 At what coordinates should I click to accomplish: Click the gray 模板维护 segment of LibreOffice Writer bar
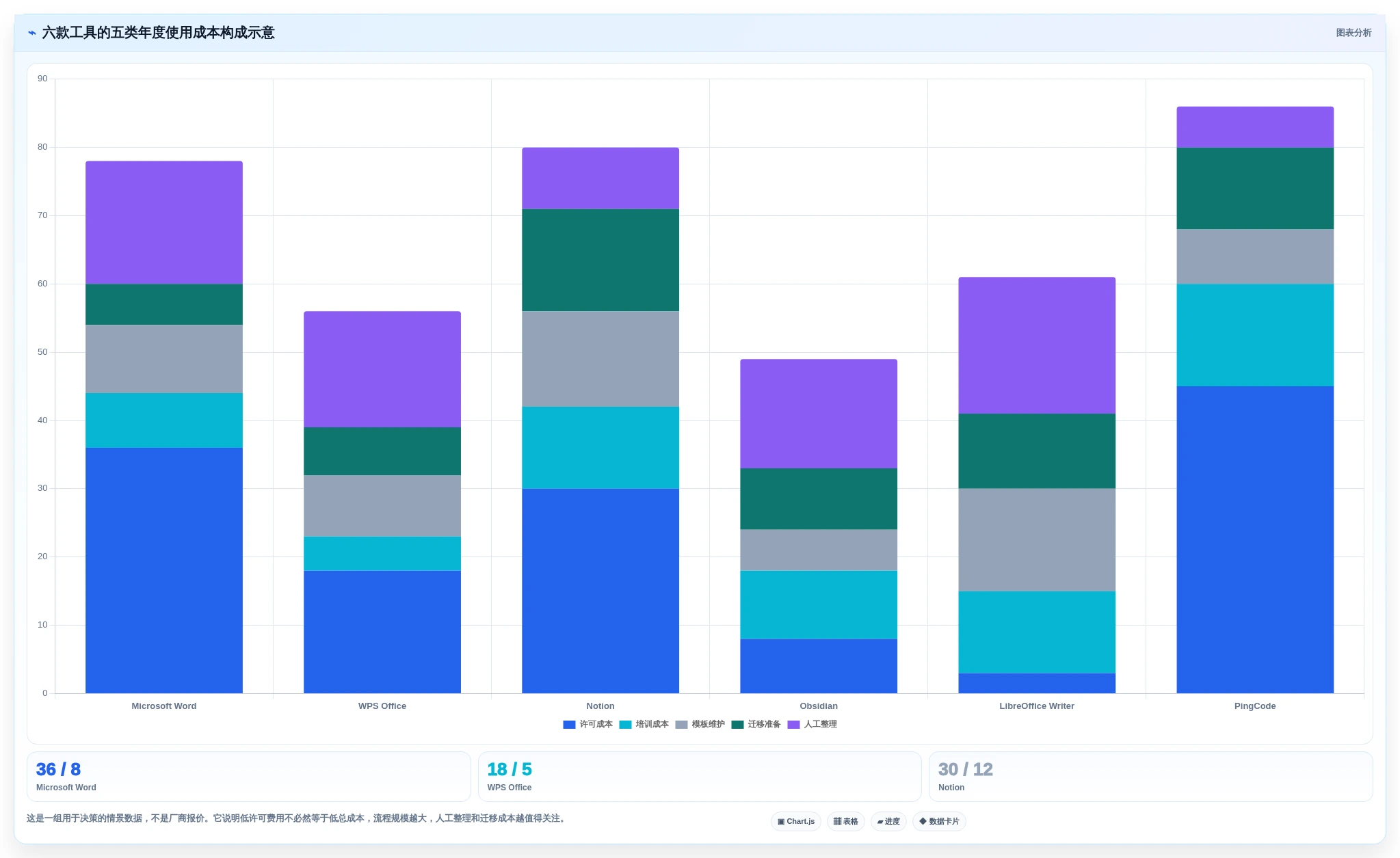point(1037,540)
